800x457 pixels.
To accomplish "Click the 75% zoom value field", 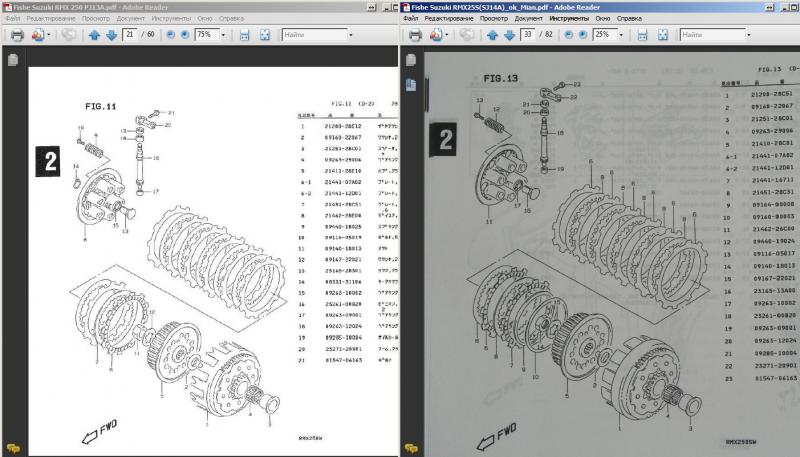I will click(x=207, y=34).
